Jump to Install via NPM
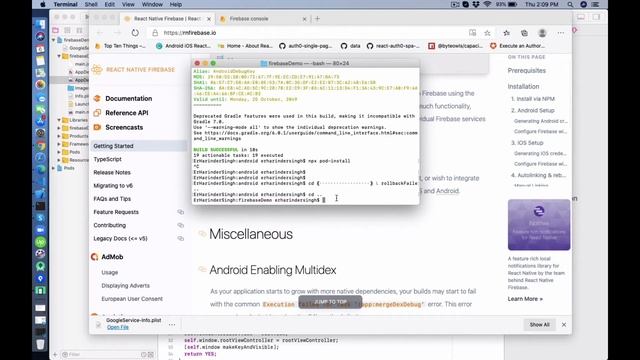Viewport: 640px width, 360px height. 533,99
